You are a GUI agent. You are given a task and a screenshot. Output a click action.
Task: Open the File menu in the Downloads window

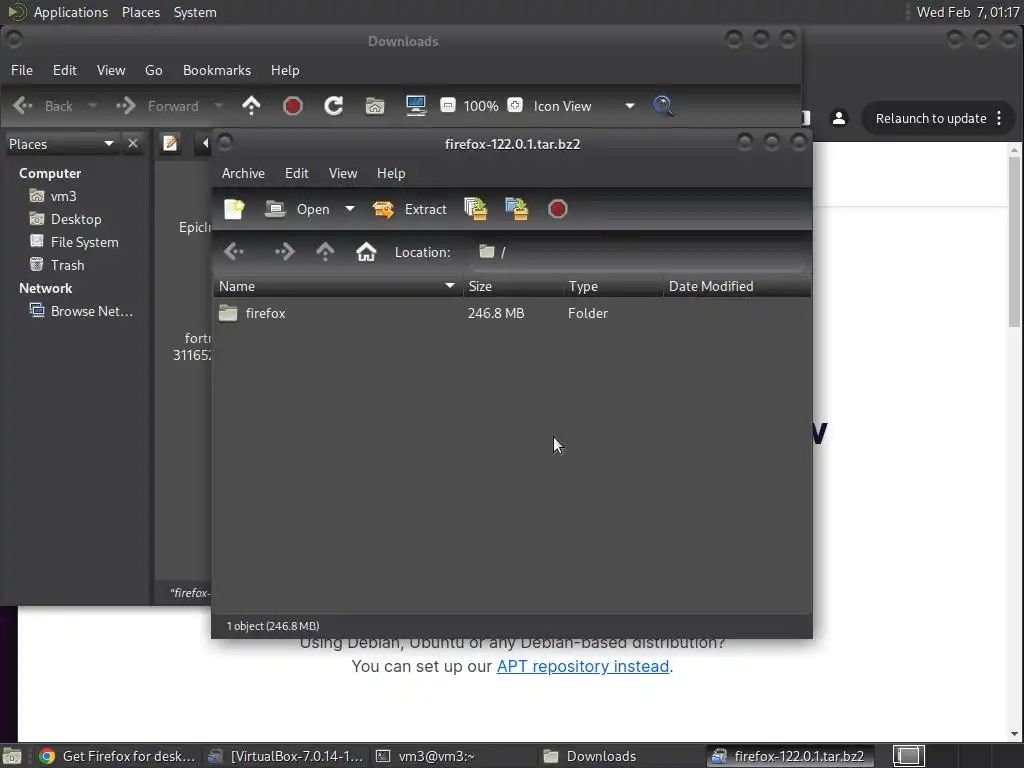22,70
